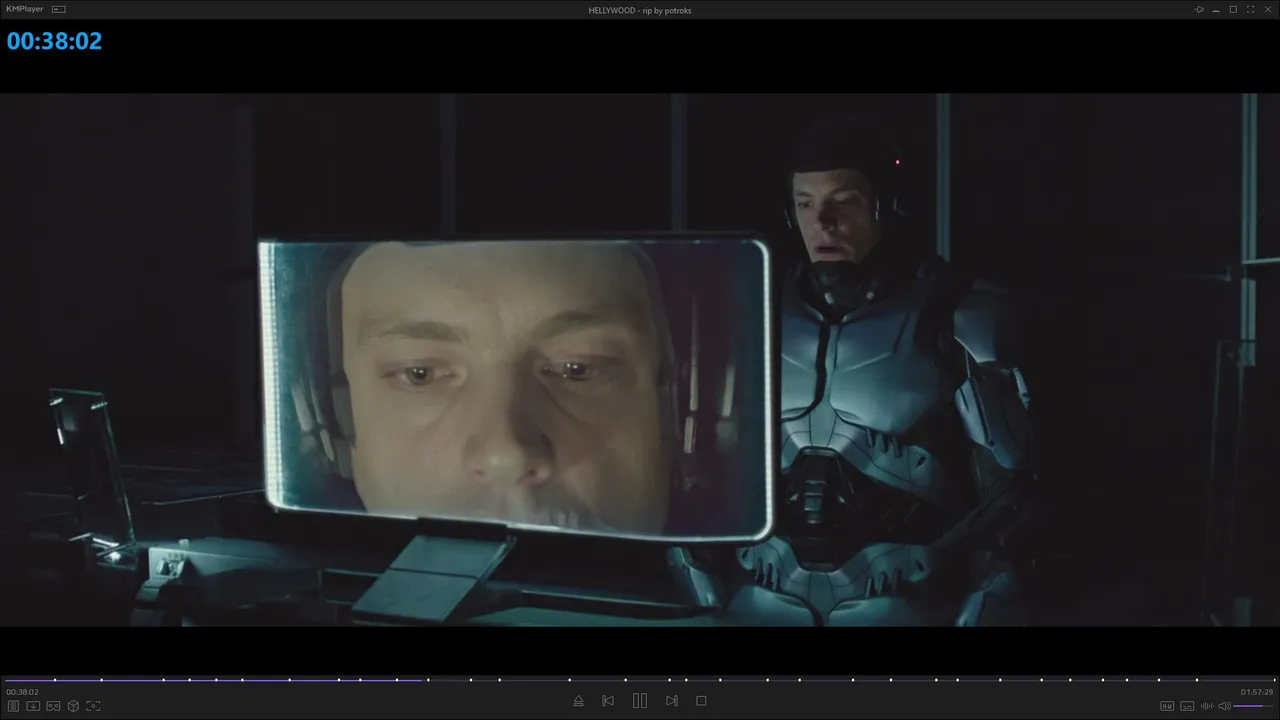1280x720 pixels.
Task: Skip to the next track
Action: (x=672, y=701)
